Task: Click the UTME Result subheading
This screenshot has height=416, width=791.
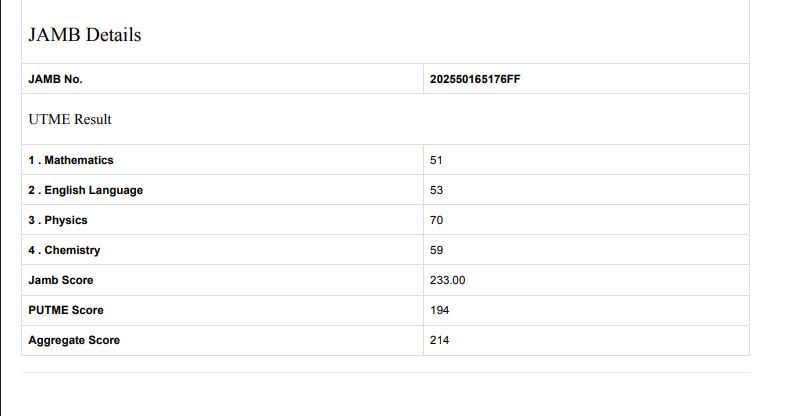Action: pos(70,119)
